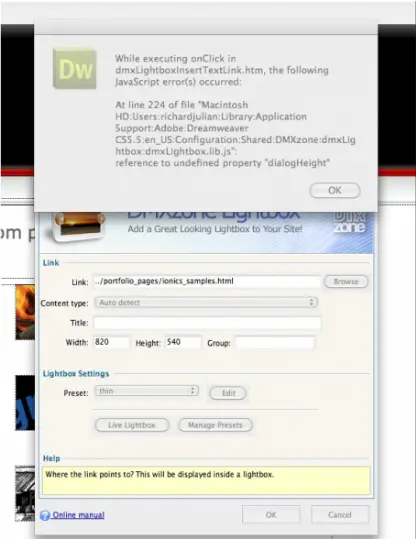Click the help question mark icon
The height and width of the screenshot is (539, 416).
[45, 515]
